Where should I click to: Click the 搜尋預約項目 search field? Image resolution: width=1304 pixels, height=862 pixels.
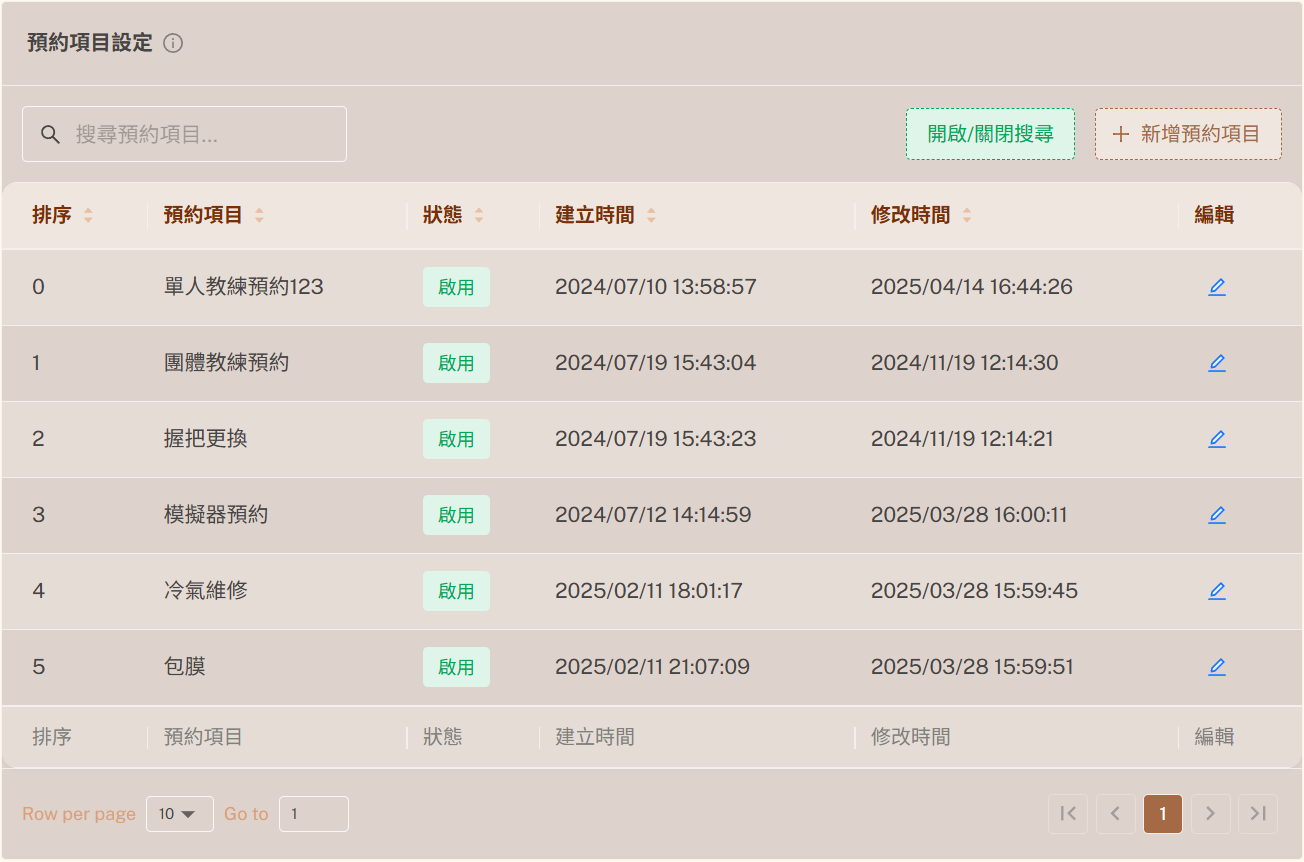pos(200,134)
